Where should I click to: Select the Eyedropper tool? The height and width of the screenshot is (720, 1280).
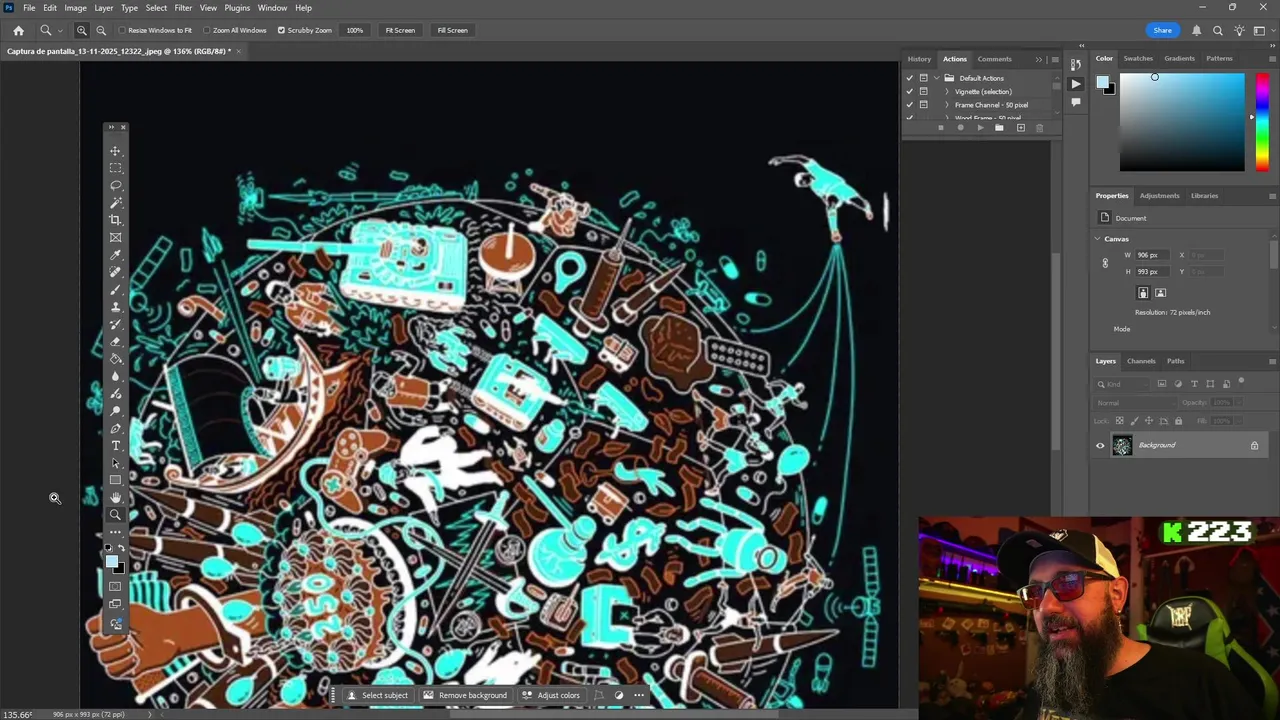click(116, 255)
